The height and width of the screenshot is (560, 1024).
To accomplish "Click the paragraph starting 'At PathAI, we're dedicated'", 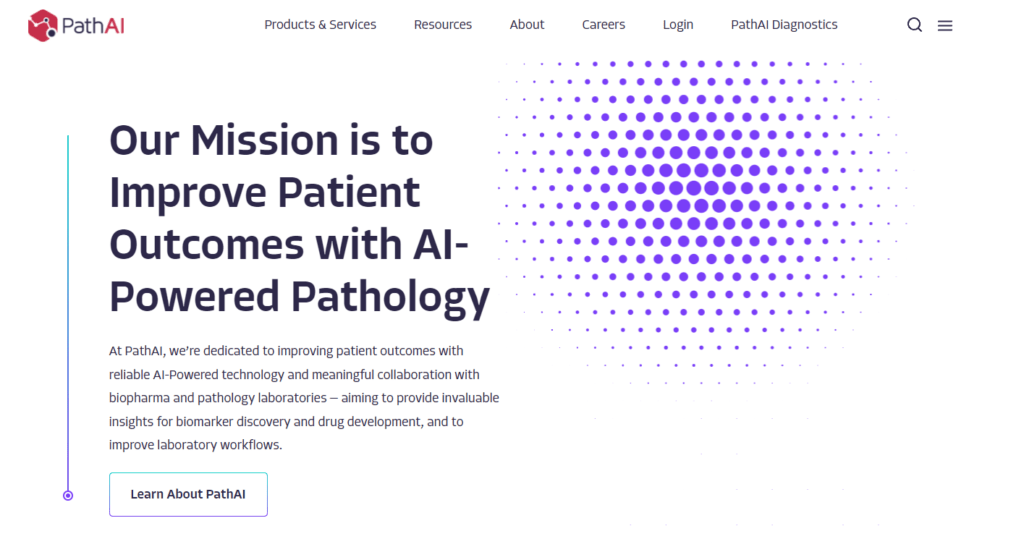I will click(286, 351).
